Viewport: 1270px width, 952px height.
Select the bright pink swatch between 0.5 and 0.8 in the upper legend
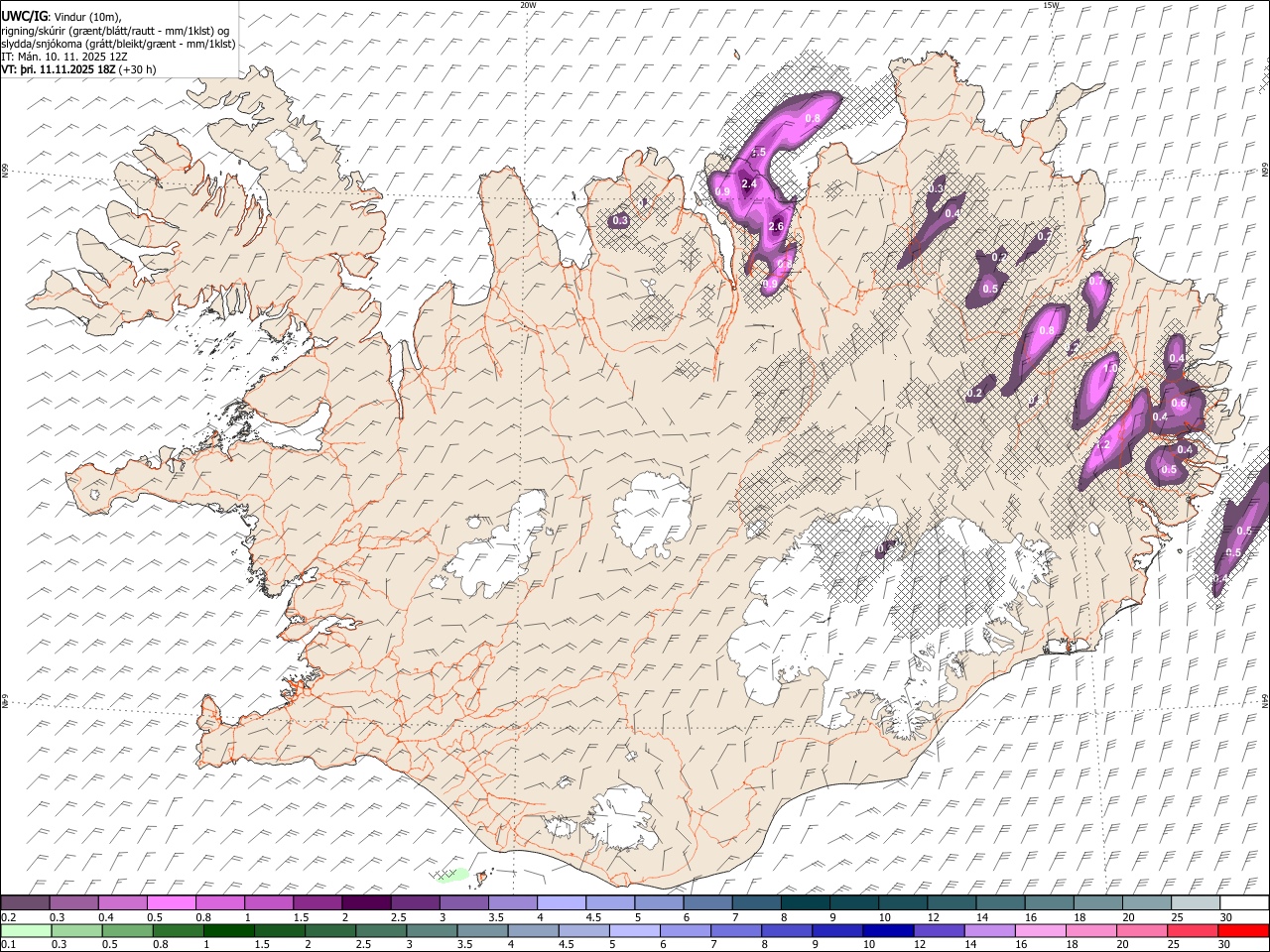(172, 903)
